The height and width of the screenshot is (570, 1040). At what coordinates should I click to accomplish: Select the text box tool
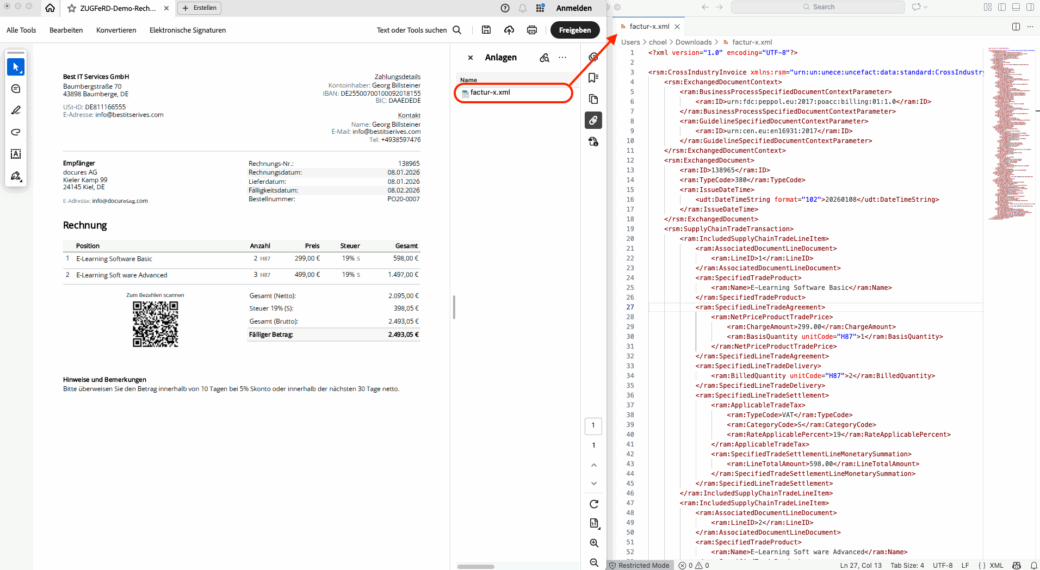(16, 154)
